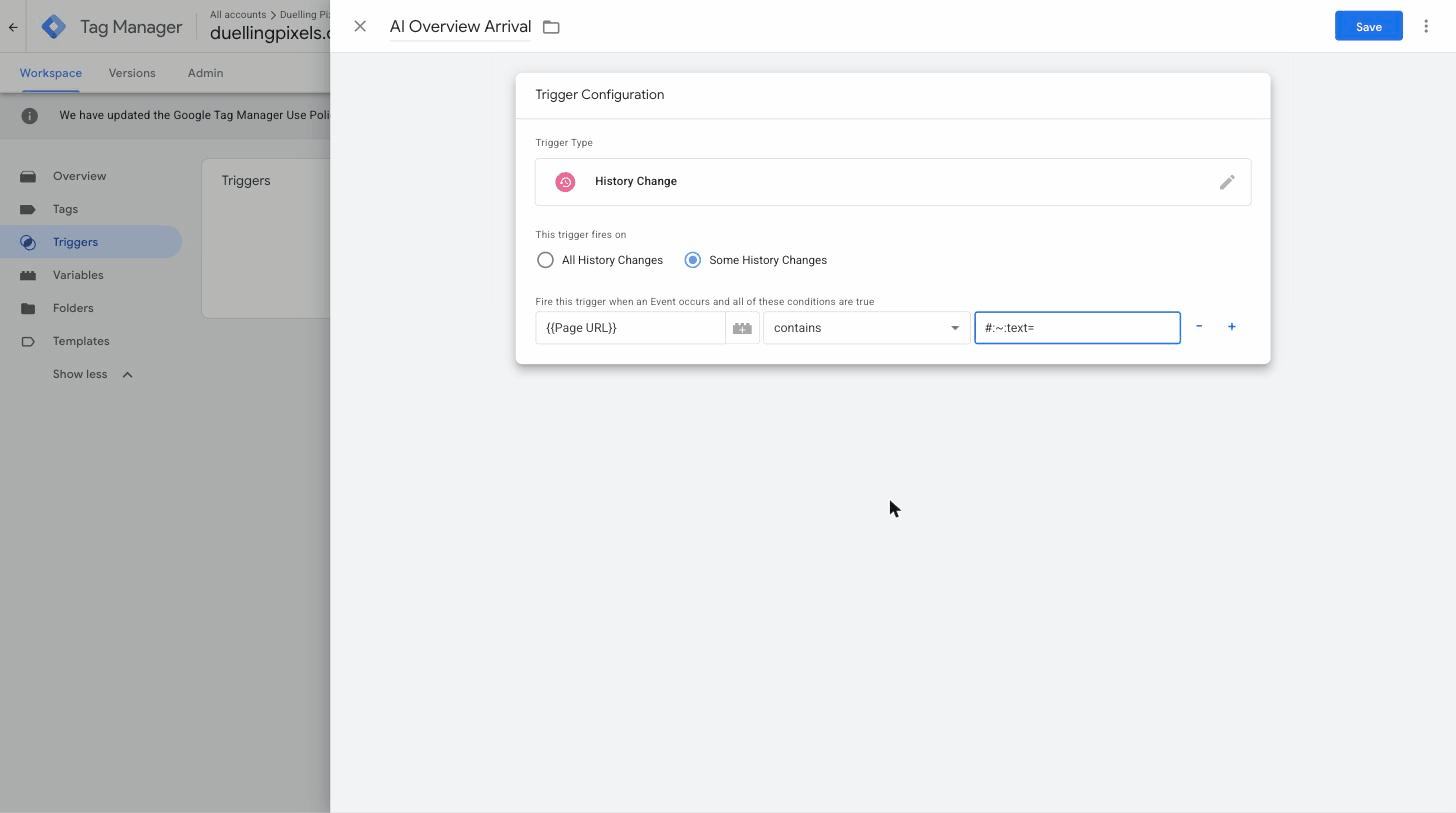Open the variable picker brick icon
The height and width of the screenshot is (813, 1456).
click(x=742, y=328)
